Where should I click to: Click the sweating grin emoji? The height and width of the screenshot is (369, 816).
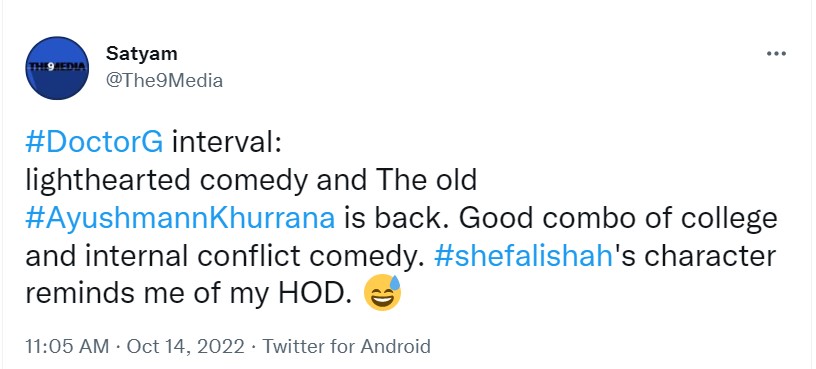click(x=382, y=292)
